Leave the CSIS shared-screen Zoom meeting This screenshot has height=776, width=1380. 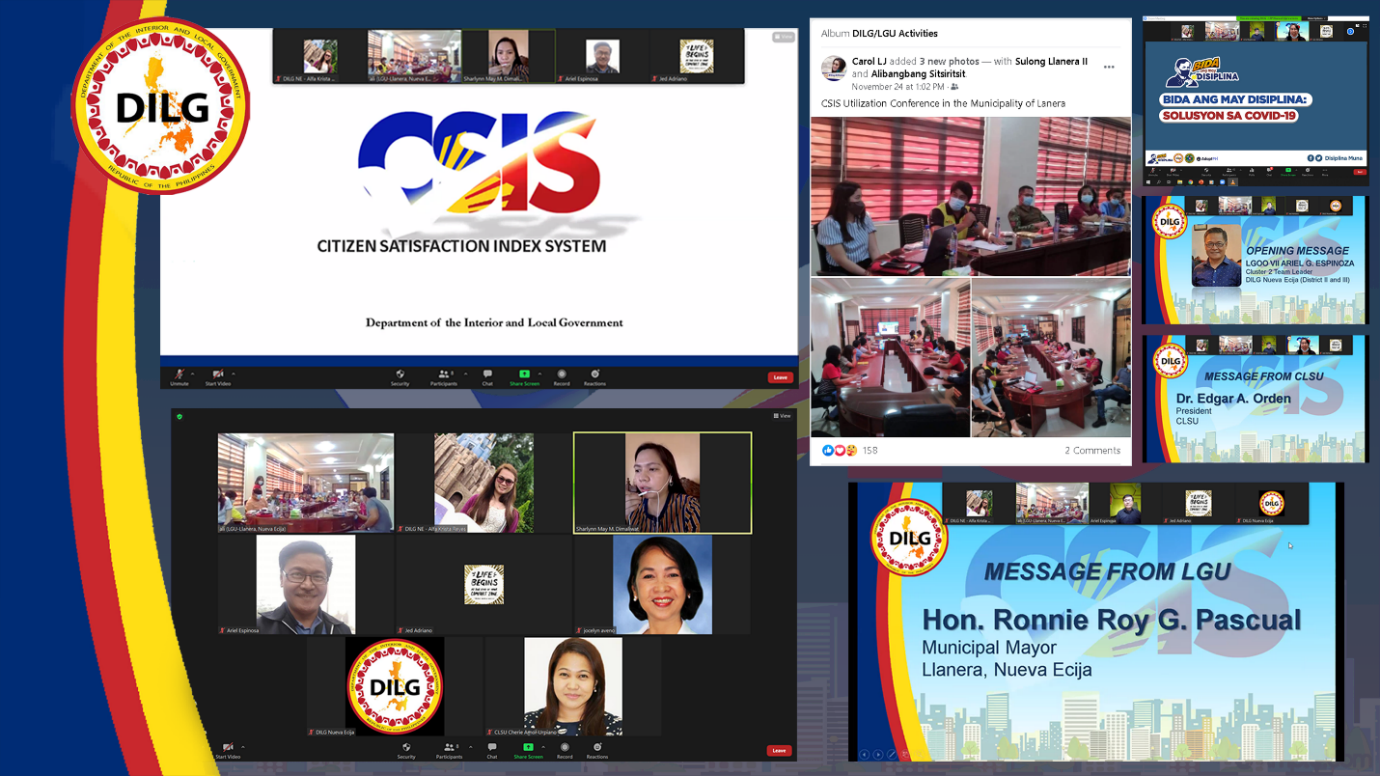point(780,378)
